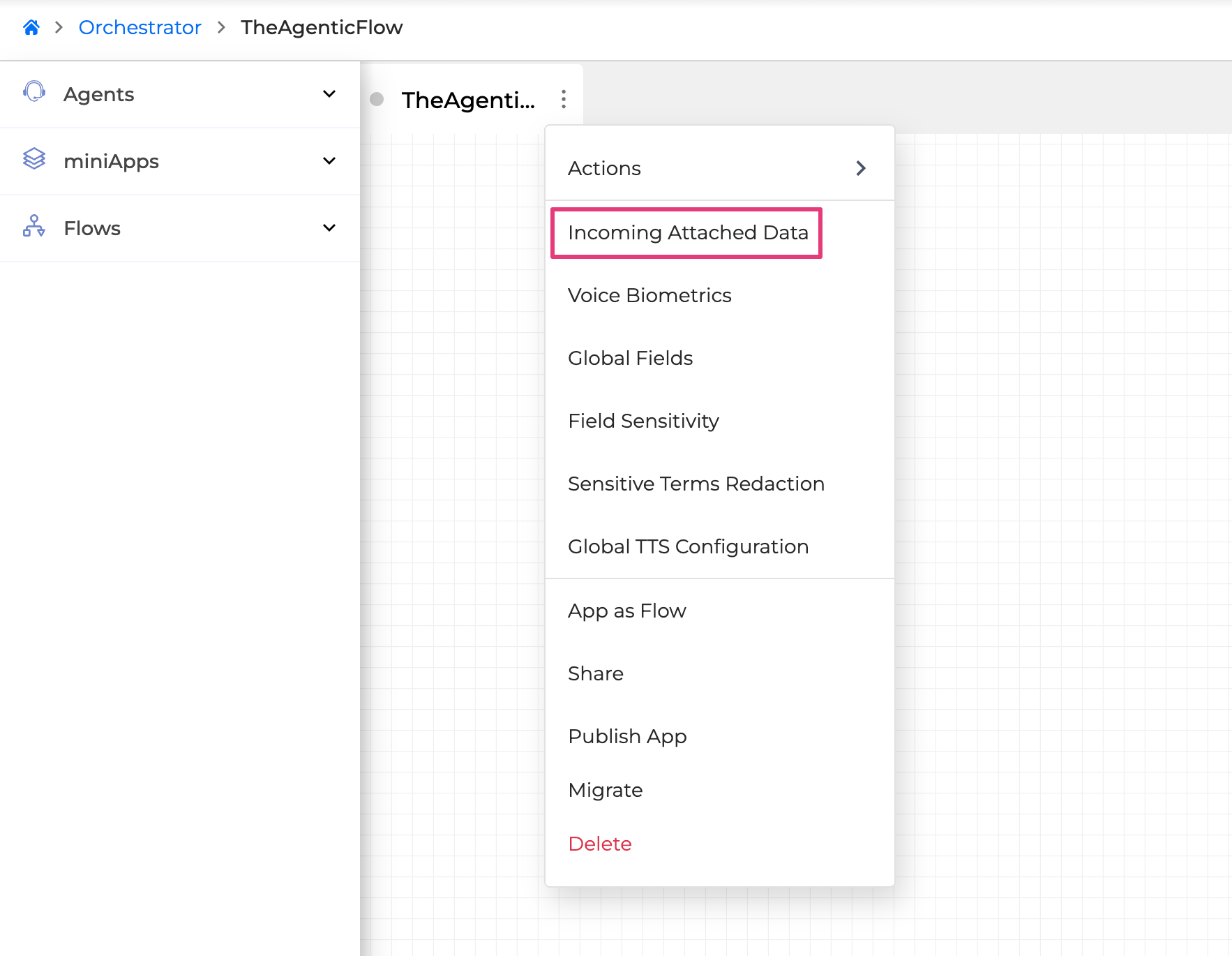1232x956 pixels.
Task: Click Publish App in menu
Action: pyautogui.click(x=627, y=736)
